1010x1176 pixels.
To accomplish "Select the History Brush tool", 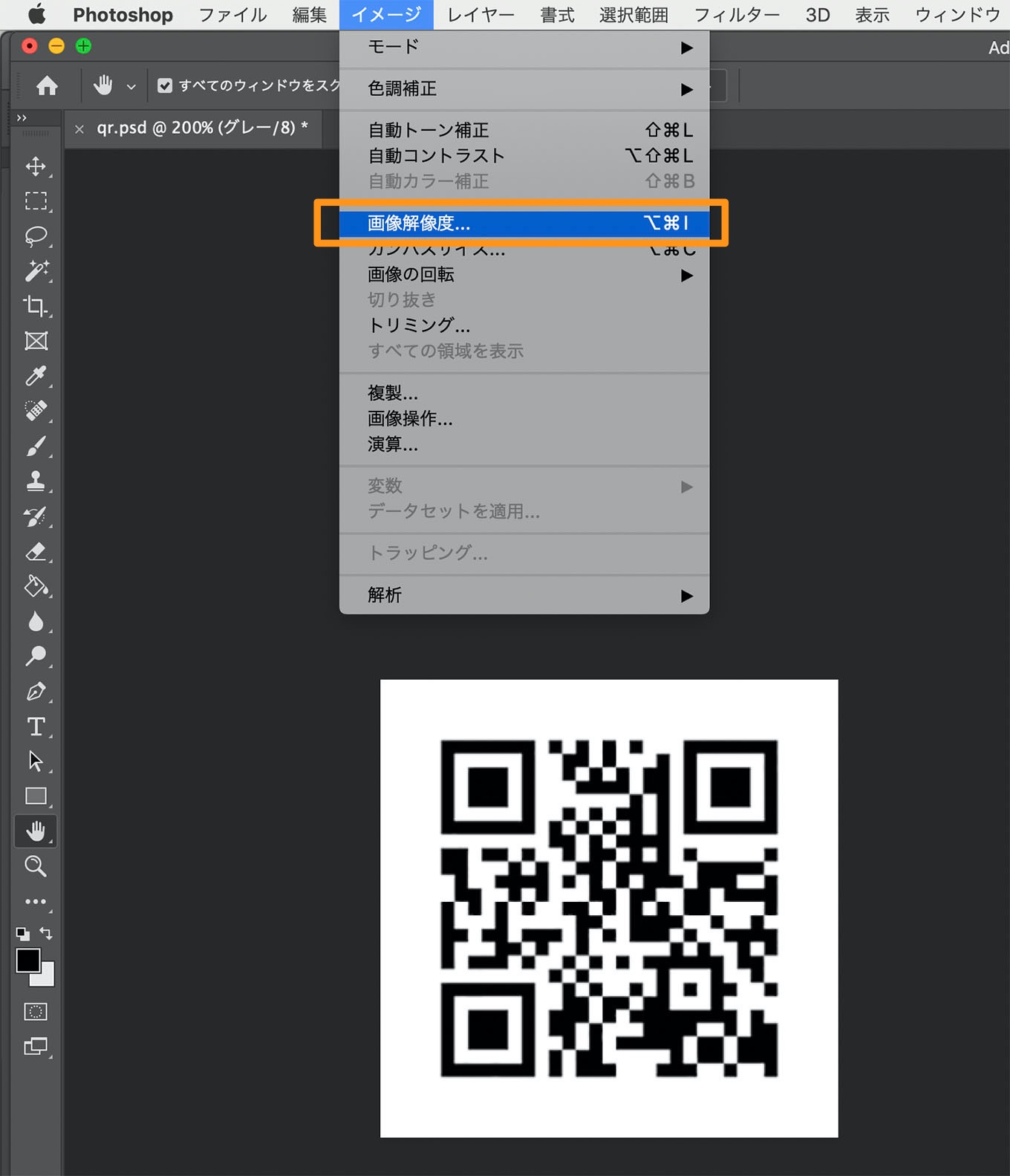I will pos(36,516).
